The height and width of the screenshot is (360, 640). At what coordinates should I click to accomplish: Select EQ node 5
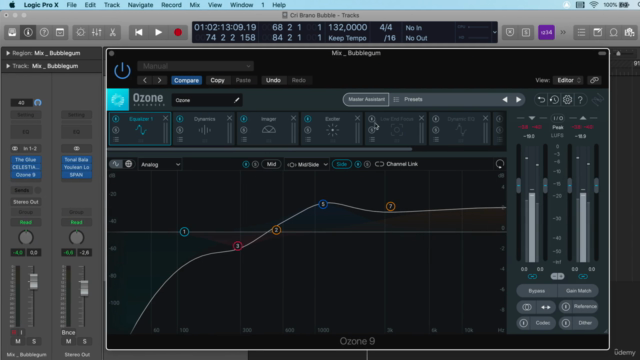(x=323, y=204)
